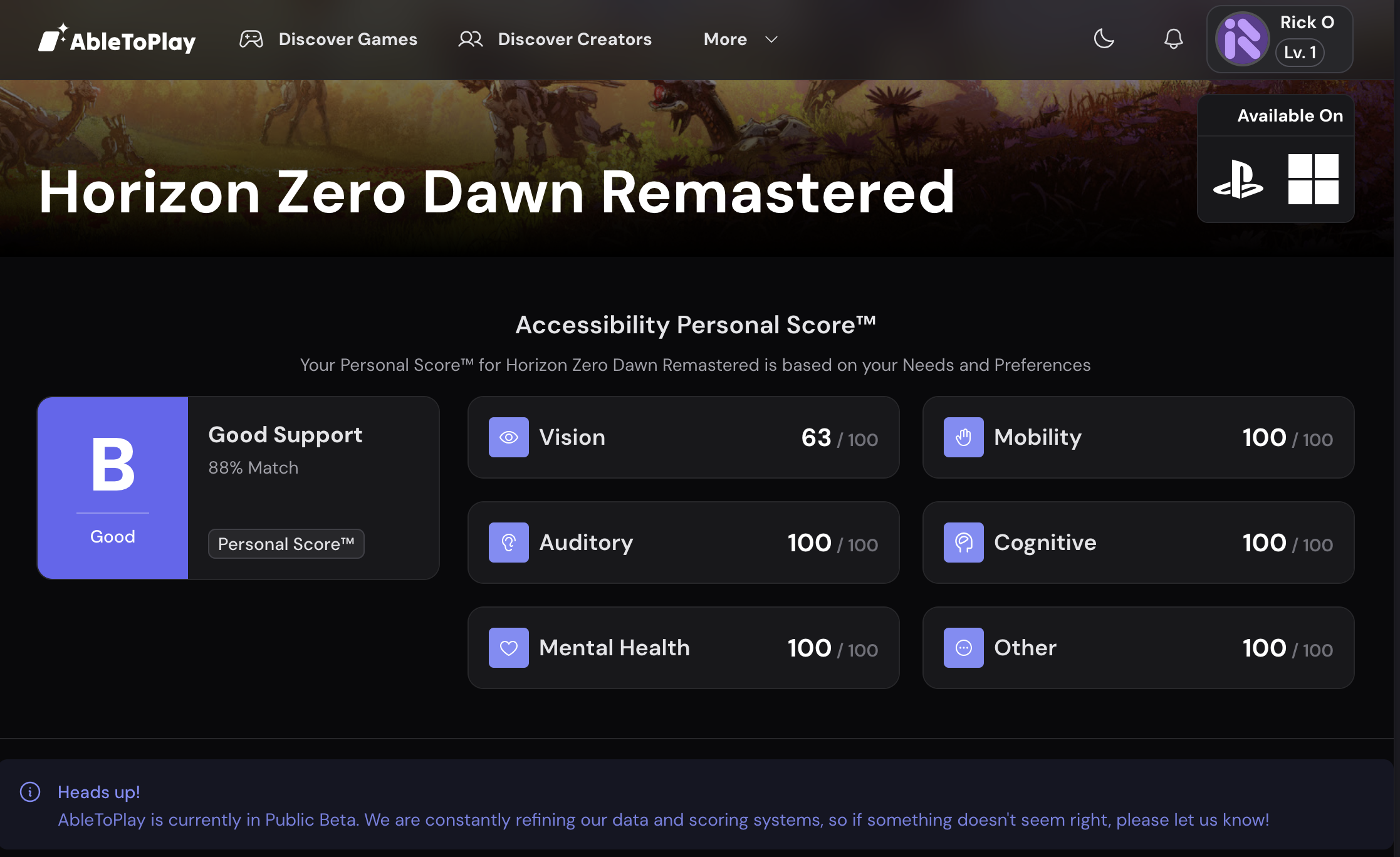This screenshot has width=1400, height=857.
Task: Toggle dark mode moon icon
Action: (1104, 39)
